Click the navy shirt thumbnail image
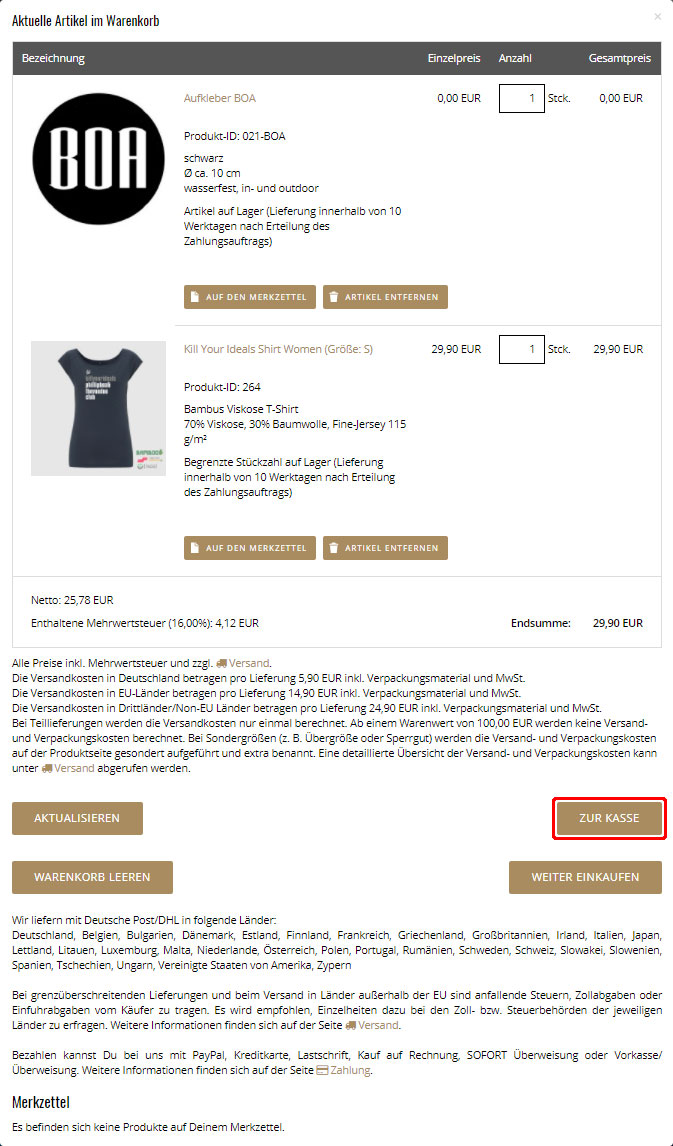Screen dimensions: 673x1146 click(x=99, y=409)
